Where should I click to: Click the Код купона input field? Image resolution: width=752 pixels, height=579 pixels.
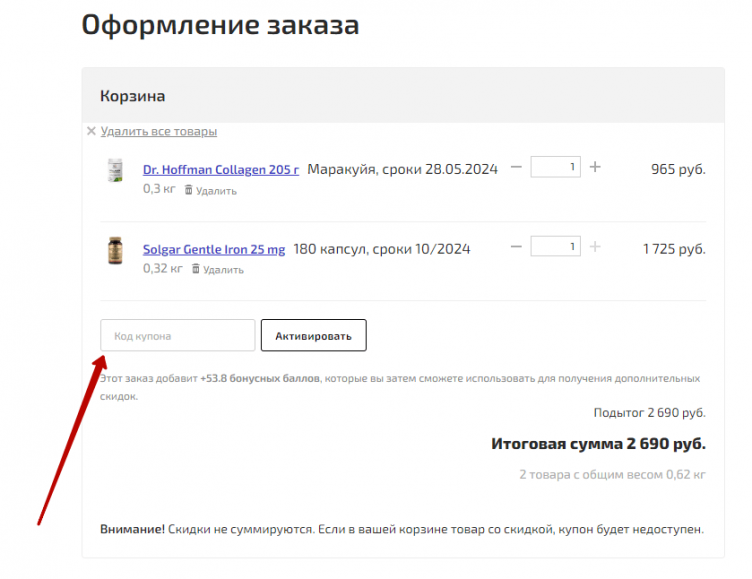click(x=177, y=335)
